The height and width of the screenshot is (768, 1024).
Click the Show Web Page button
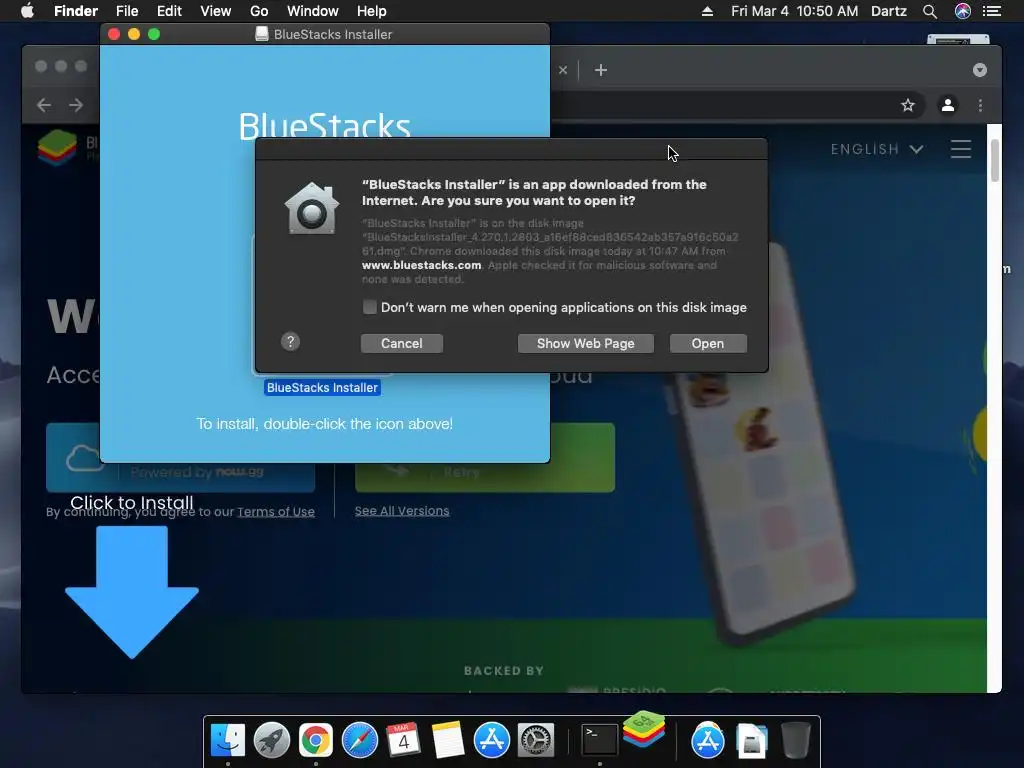tap(585, 344)
